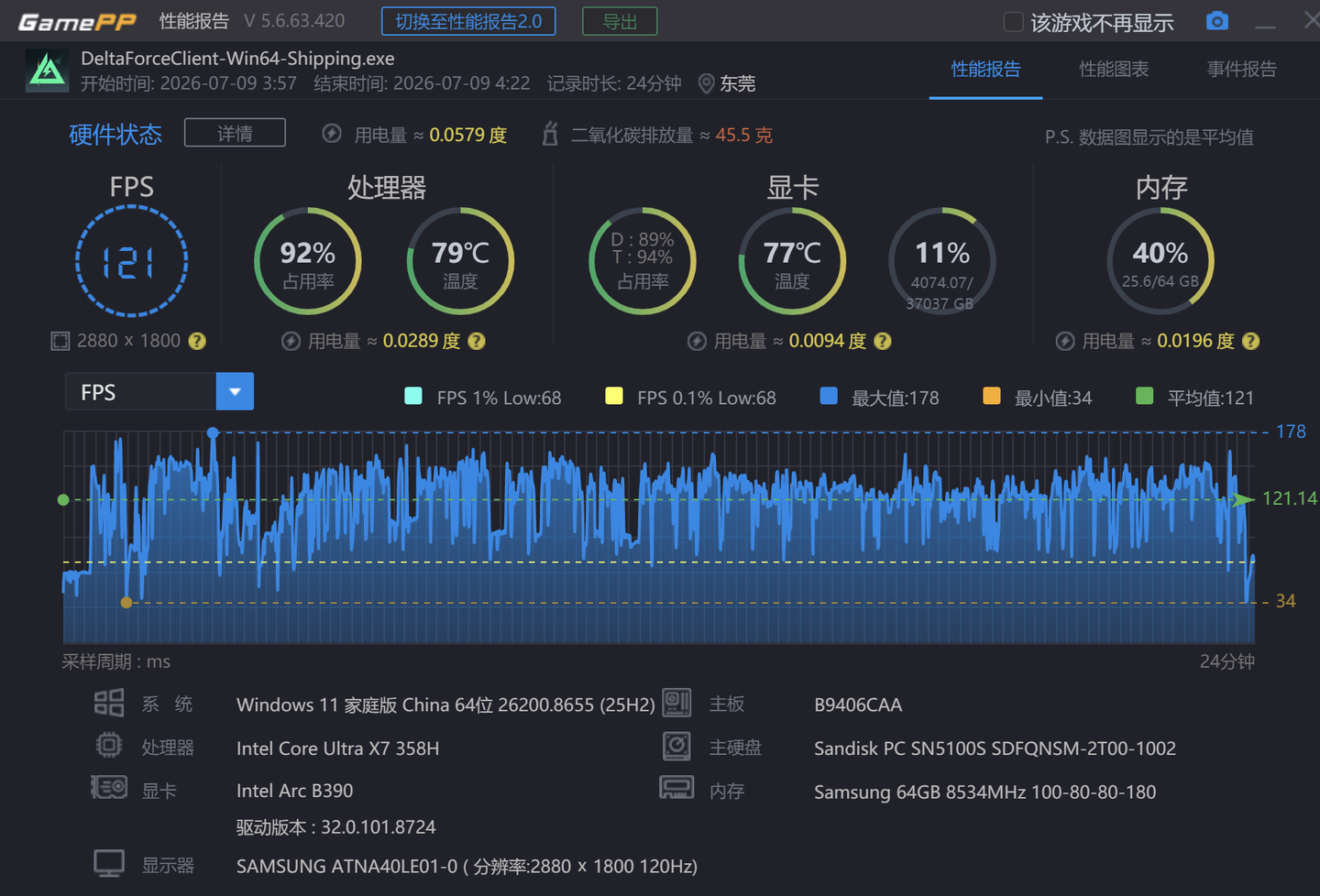Open the FPS chart metric dropdown arrow

tap(235, 391)
